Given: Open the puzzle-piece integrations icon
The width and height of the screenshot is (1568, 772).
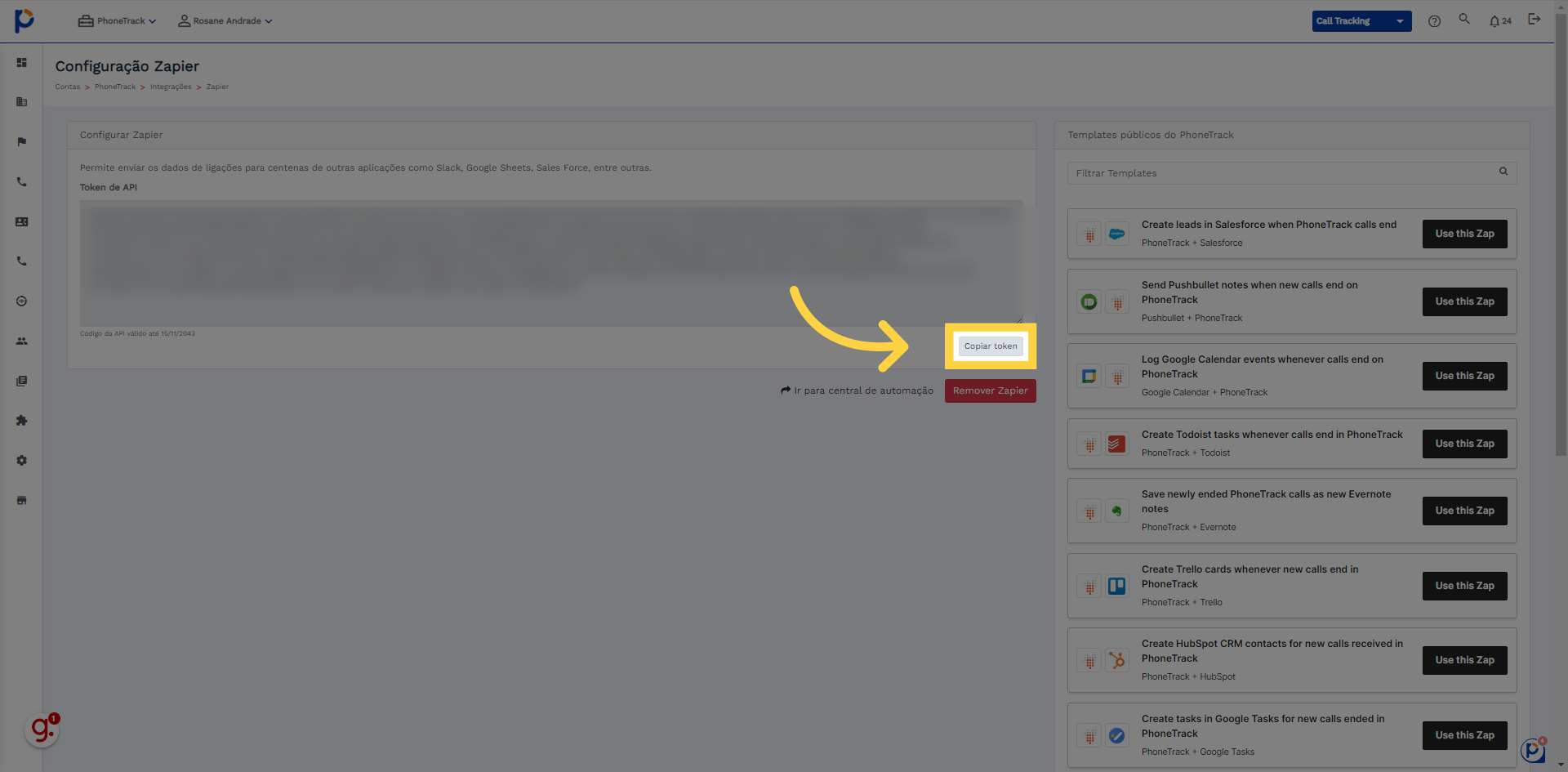Looking at the screenshot, I should click(22, 421).
